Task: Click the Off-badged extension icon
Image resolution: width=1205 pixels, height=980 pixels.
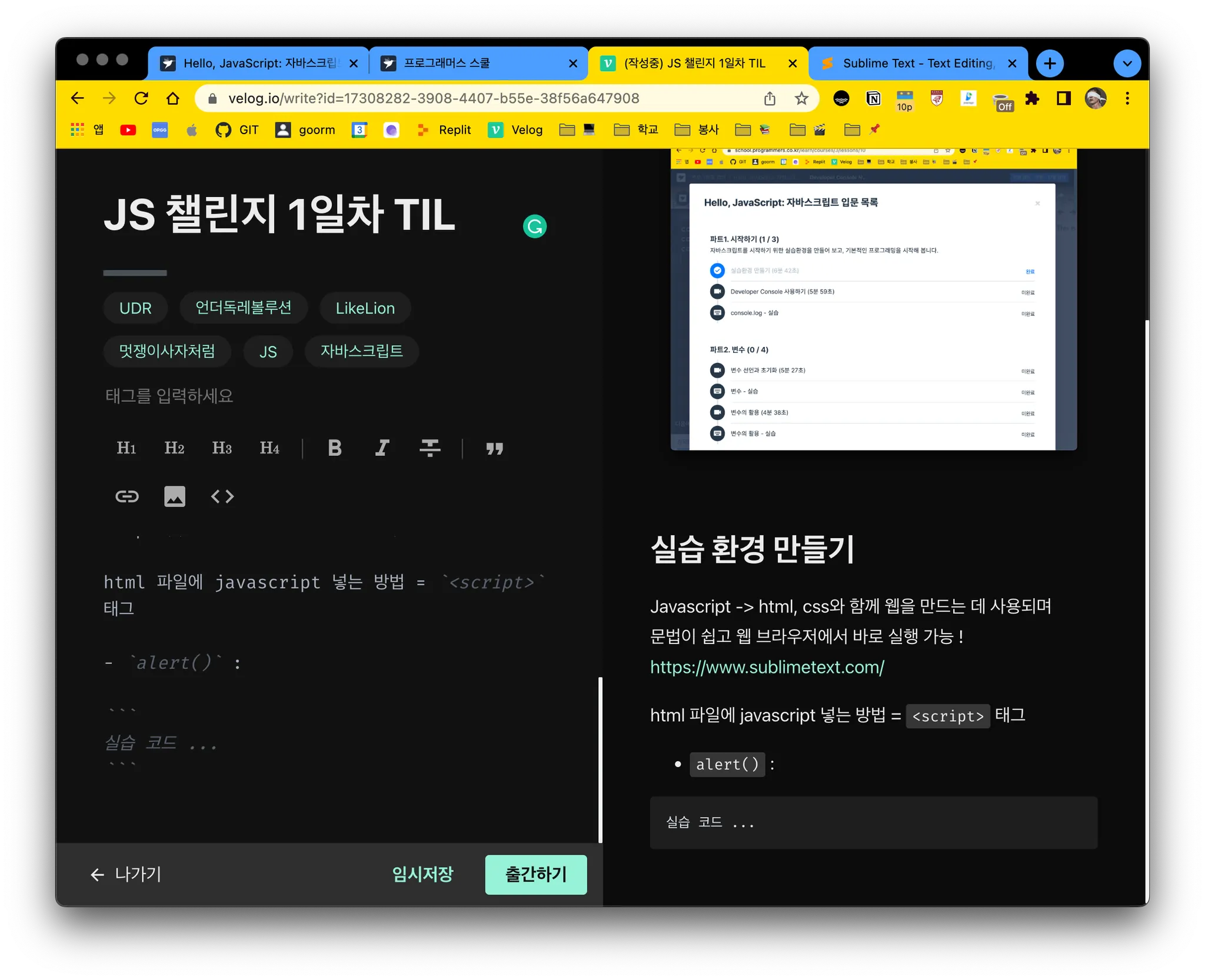Action: 1002,101
